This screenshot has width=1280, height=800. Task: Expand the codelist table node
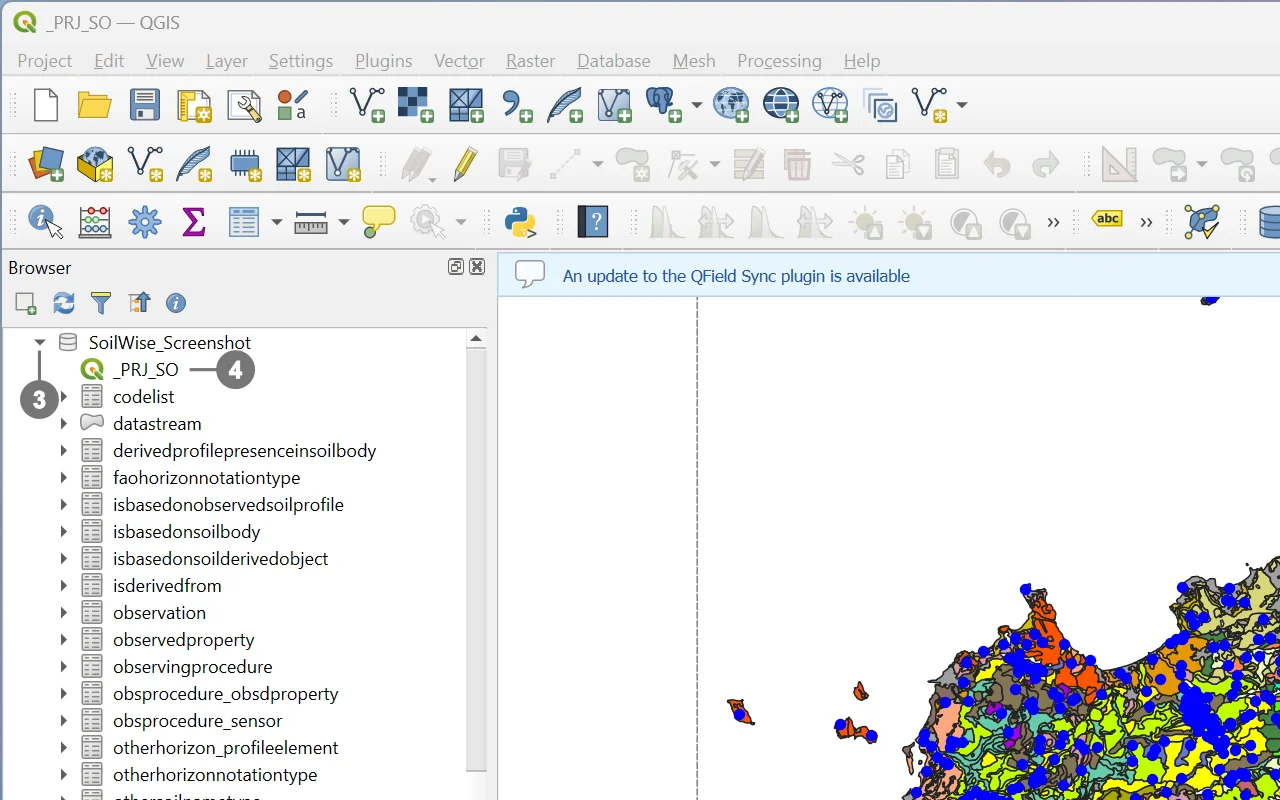(x=64, y=397)
